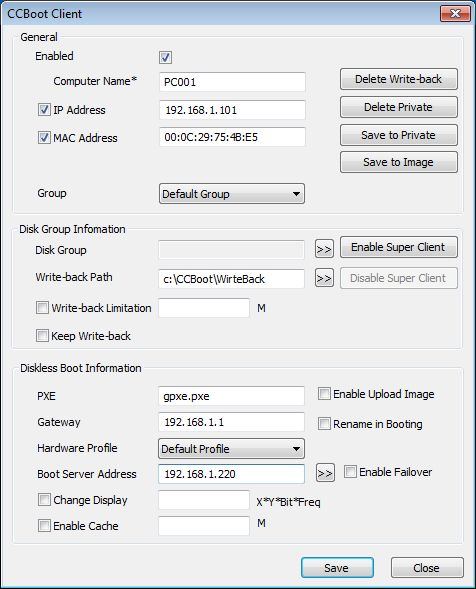
Task: Click the Boot Server Address arrow button
Action: (x=325, y=473)
